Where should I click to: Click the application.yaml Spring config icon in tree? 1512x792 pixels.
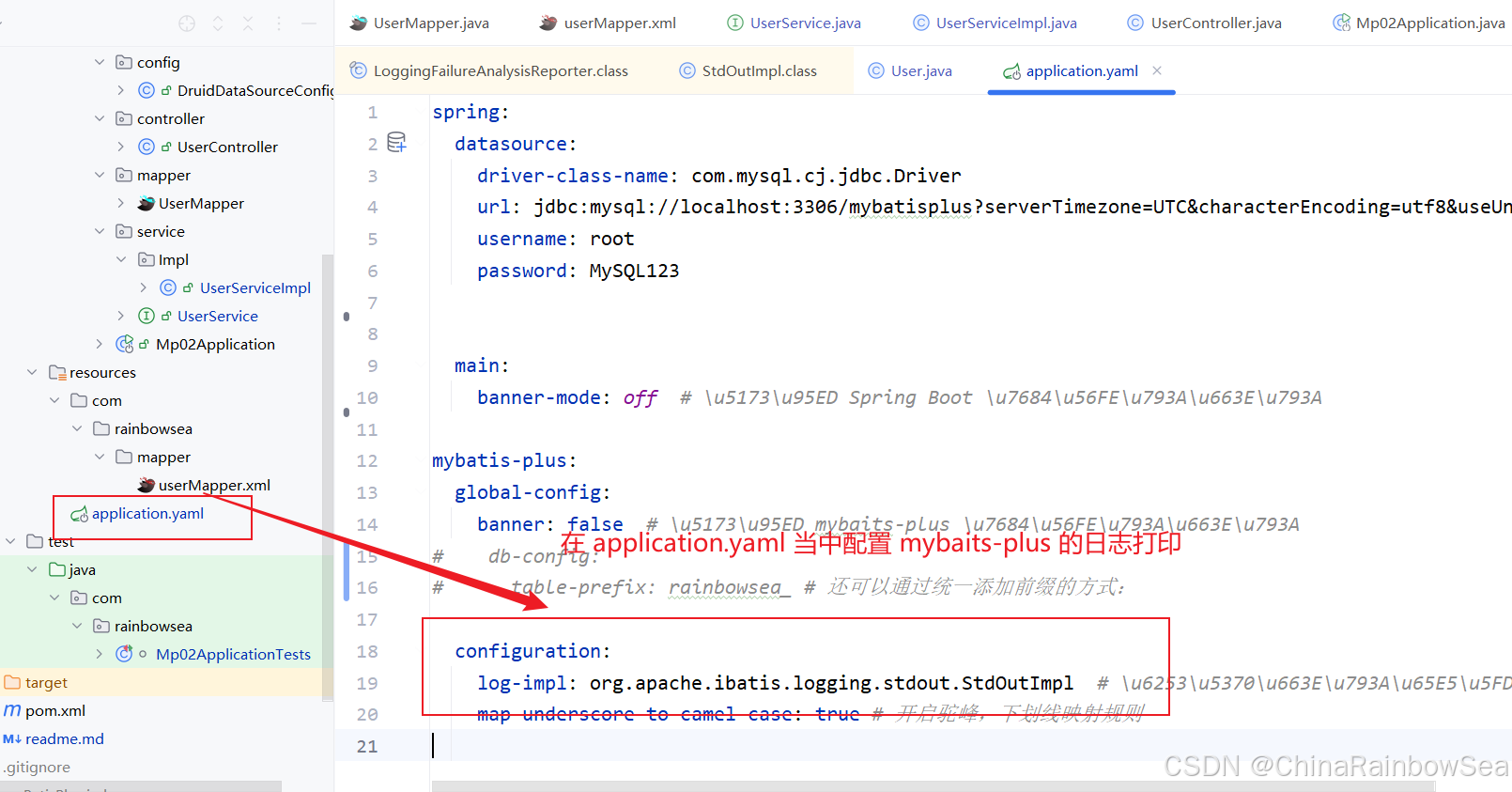(x=79, y=514)
